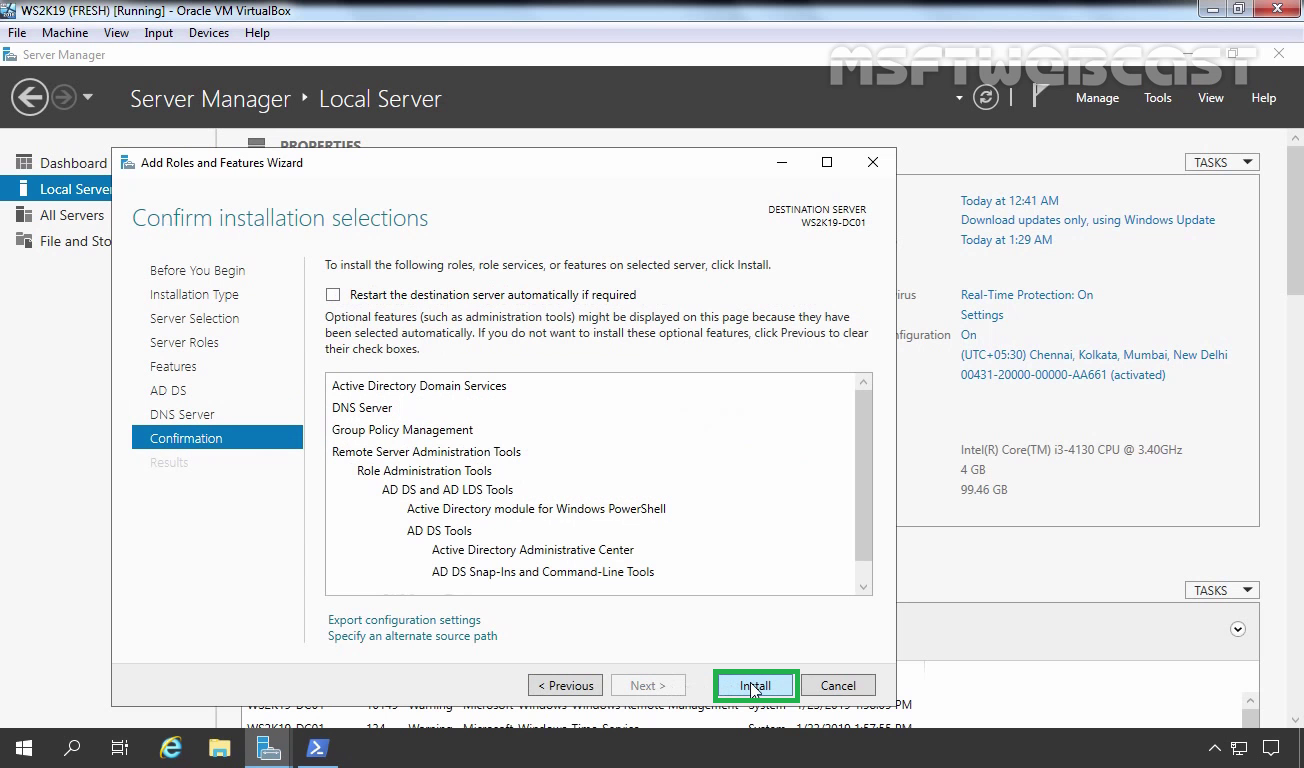The height and width of the screenshot is (768, 1304).
Task: Click the taskbar Search icon
Action: tap(72, 748)
